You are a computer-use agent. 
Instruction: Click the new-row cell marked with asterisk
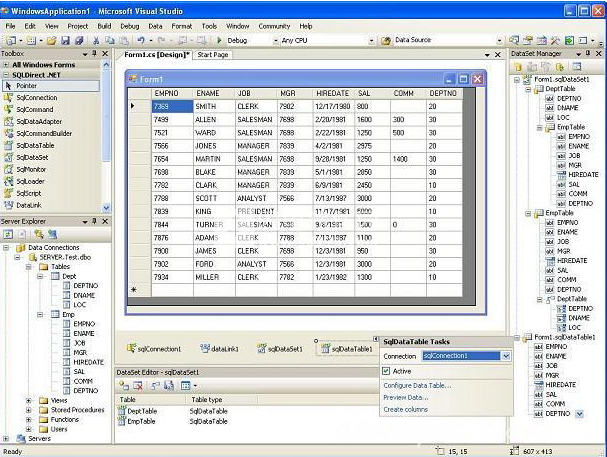point(139,289)
